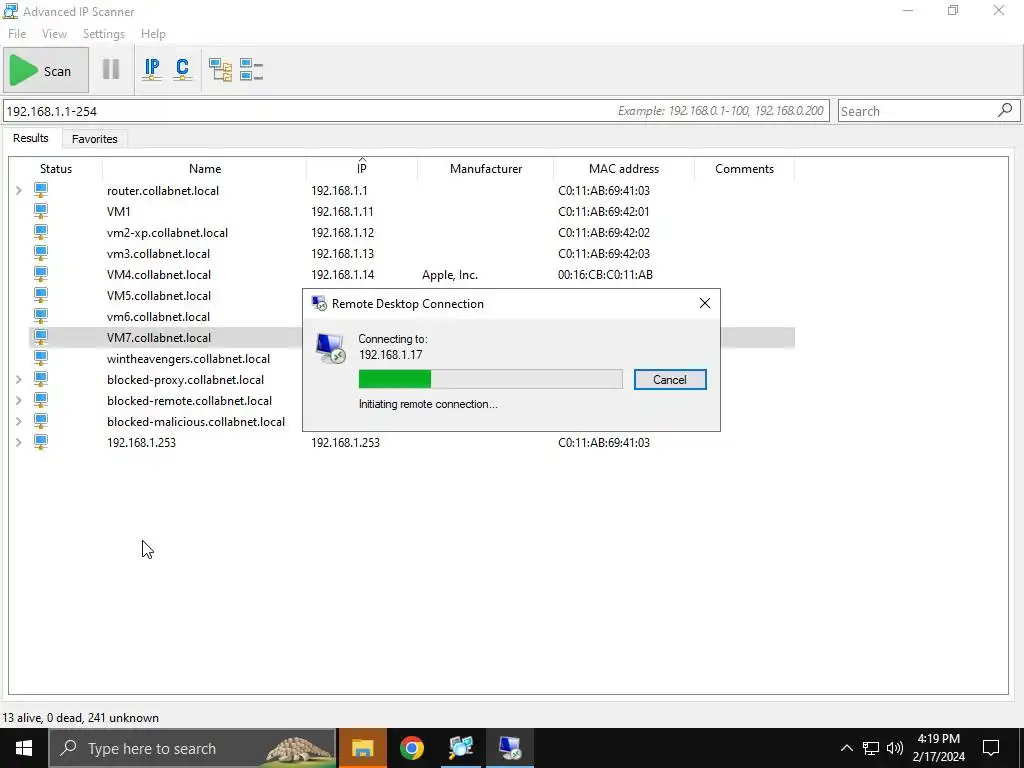This screenshot has width=1024, height=768.
Task: Click computer icon for VM7.collabnet.local
Action: pos(40,337)
